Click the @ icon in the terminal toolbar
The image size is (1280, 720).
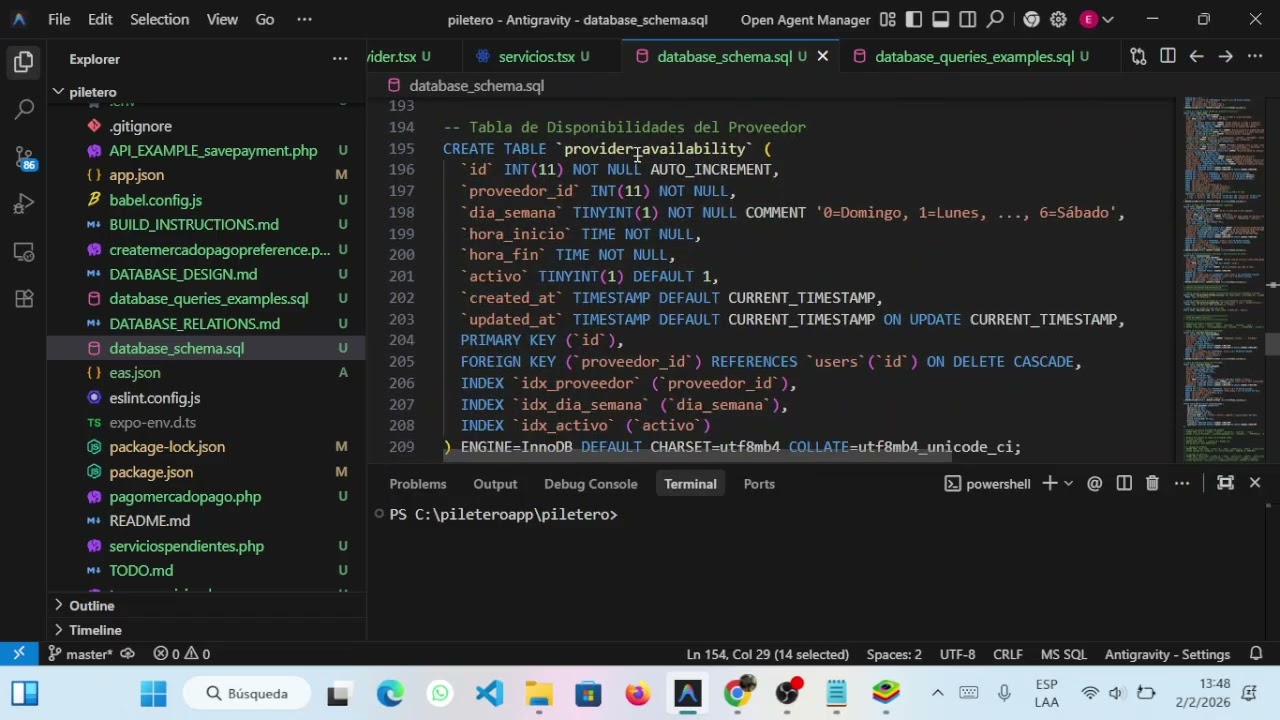(1095, 483)
